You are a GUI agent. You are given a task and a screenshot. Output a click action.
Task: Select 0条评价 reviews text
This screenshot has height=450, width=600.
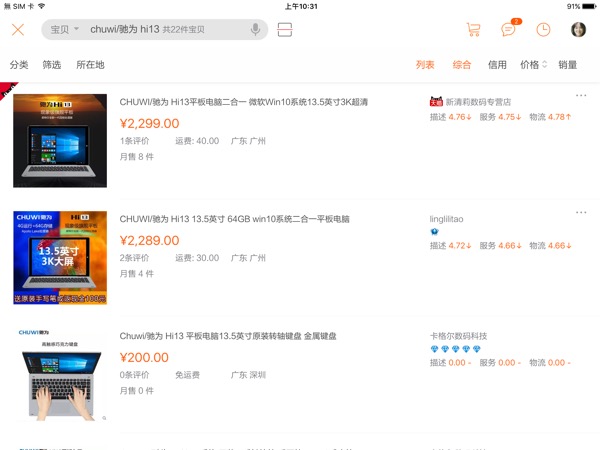coord(134,375)
